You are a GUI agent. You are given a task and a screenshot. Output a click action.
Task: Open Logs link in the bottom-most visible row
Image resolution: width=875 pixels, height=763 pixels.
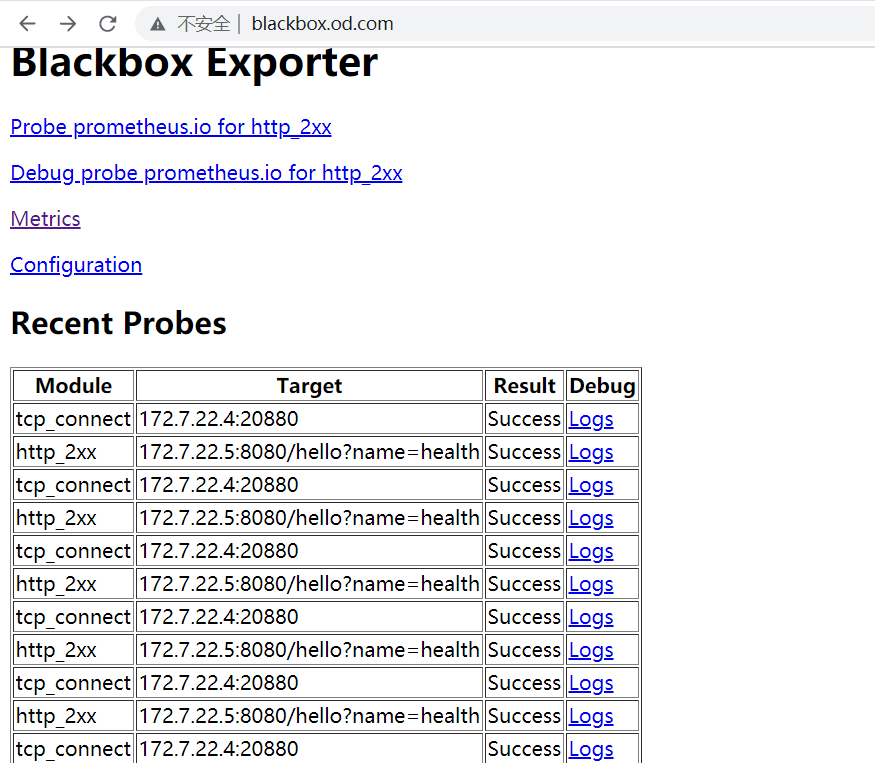591,750
